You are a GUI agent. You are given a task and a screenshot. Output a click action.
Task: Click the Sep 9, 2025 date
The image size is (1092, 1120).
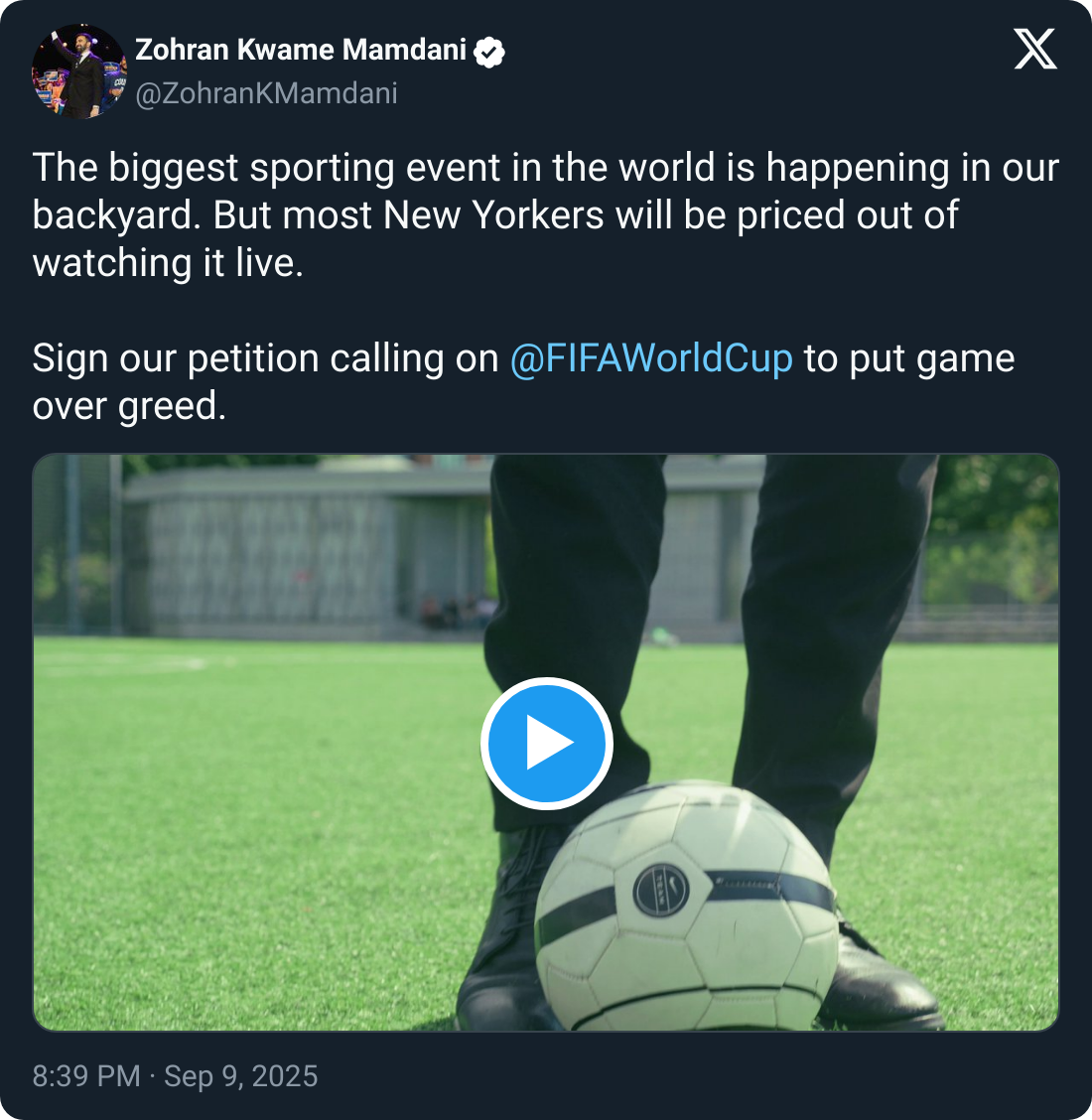[241, 1076]
